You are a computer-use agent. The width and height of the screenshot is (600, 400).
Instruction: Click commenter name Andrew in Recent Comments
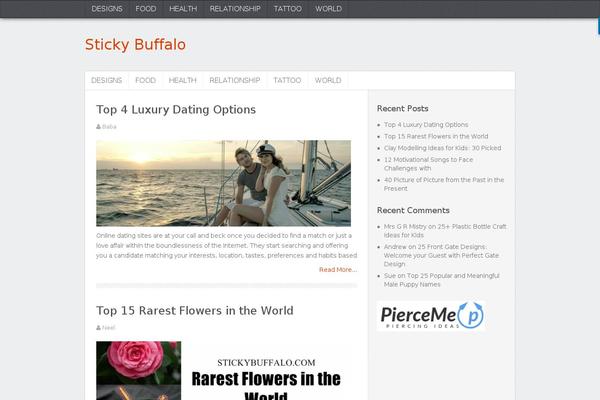[x=395, y=247]
